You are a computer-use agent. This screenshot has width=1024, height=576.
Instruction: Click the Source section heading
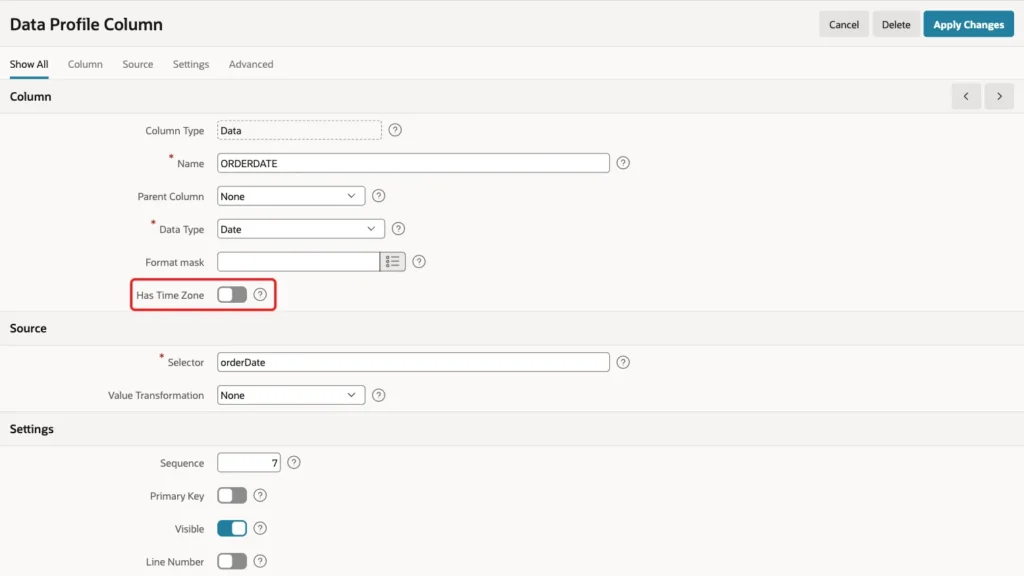[28, 328]
